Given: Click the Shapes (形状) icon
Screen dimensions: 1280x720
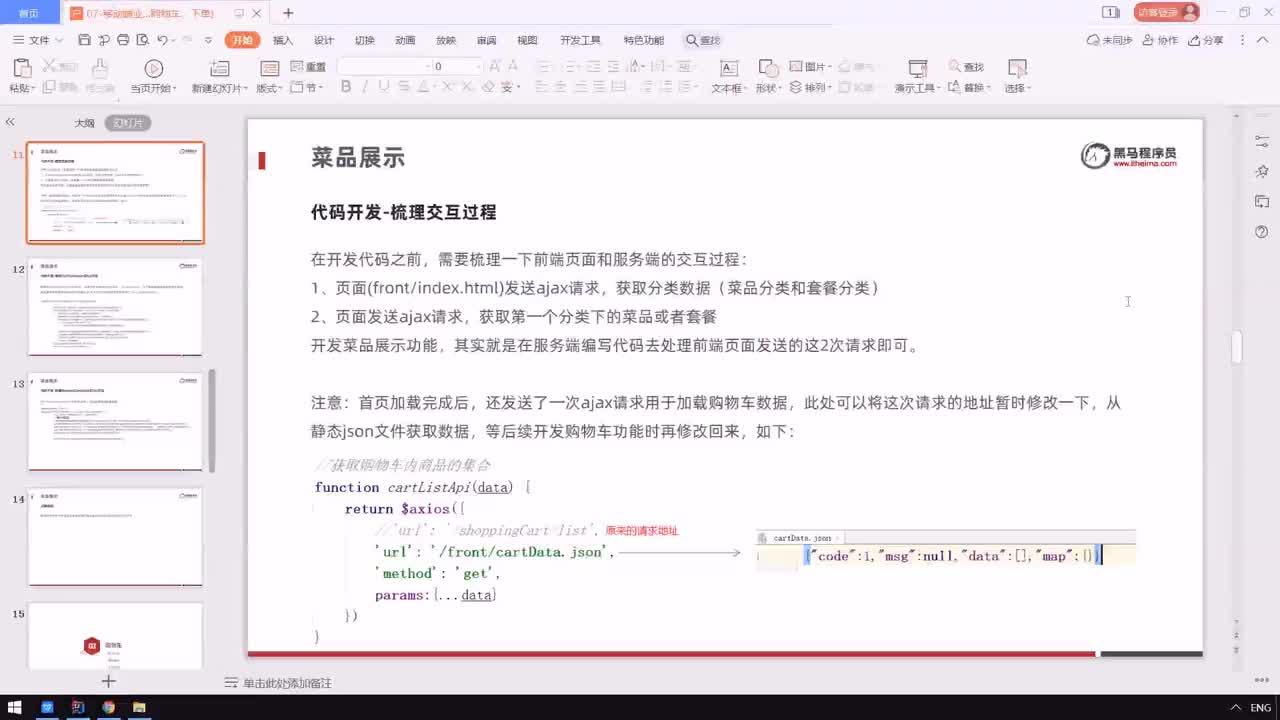Looking at the screenshot, I should pyautogui.click(x=768, y=68).
